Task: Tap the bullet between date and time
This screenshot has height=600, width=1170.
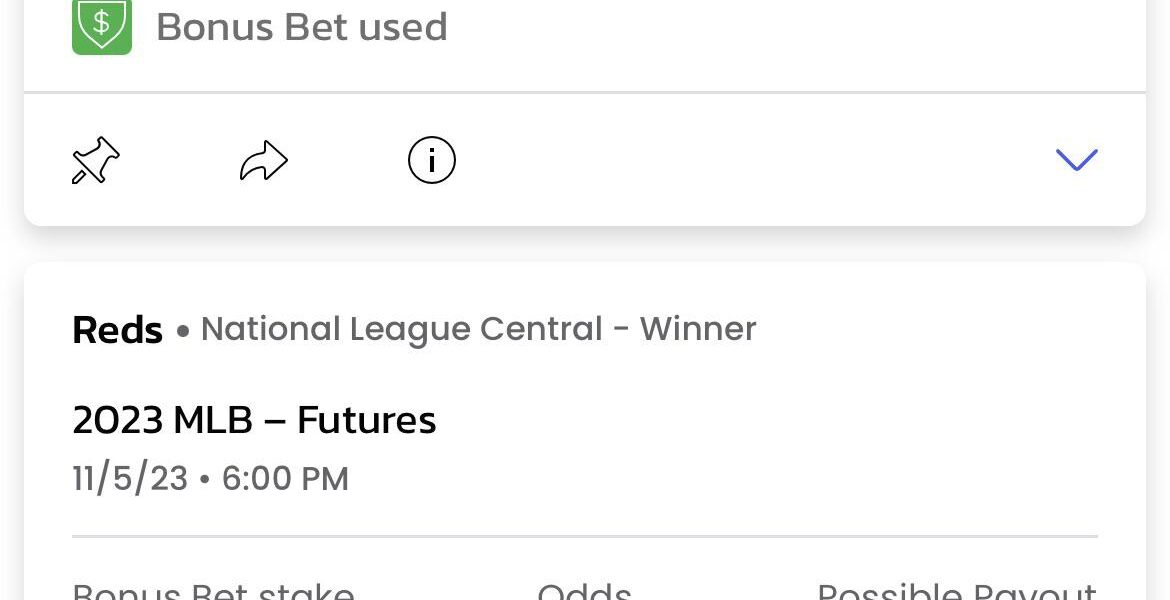Action: [205, 480]
